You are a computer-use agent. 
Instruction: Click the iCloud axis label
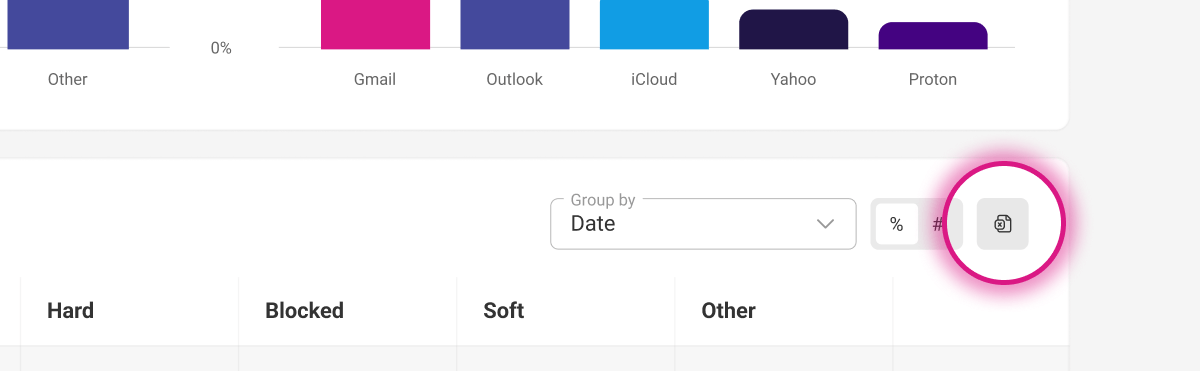[654, 79]
